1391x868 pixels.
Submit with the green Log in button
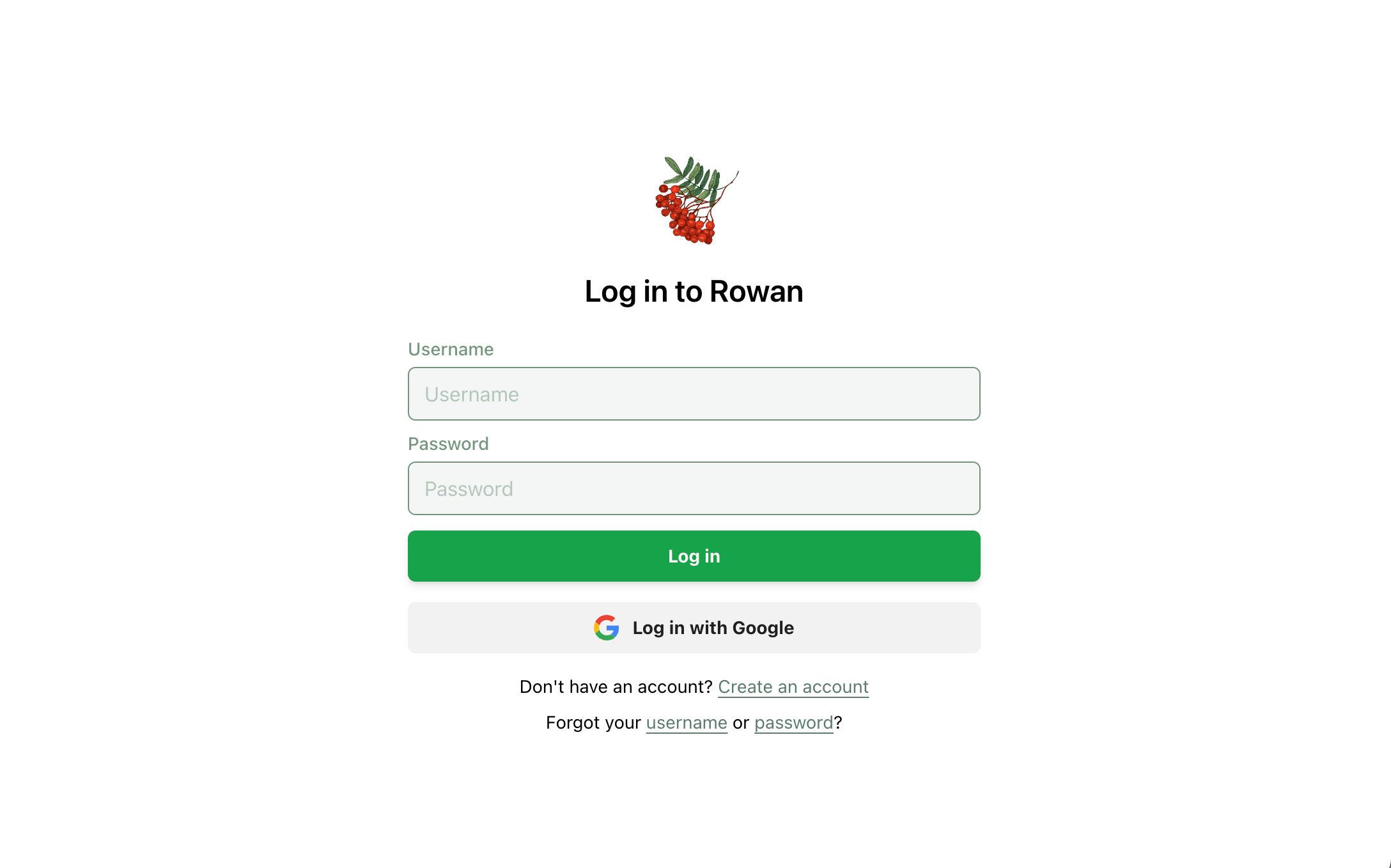[x=694, y=556]
